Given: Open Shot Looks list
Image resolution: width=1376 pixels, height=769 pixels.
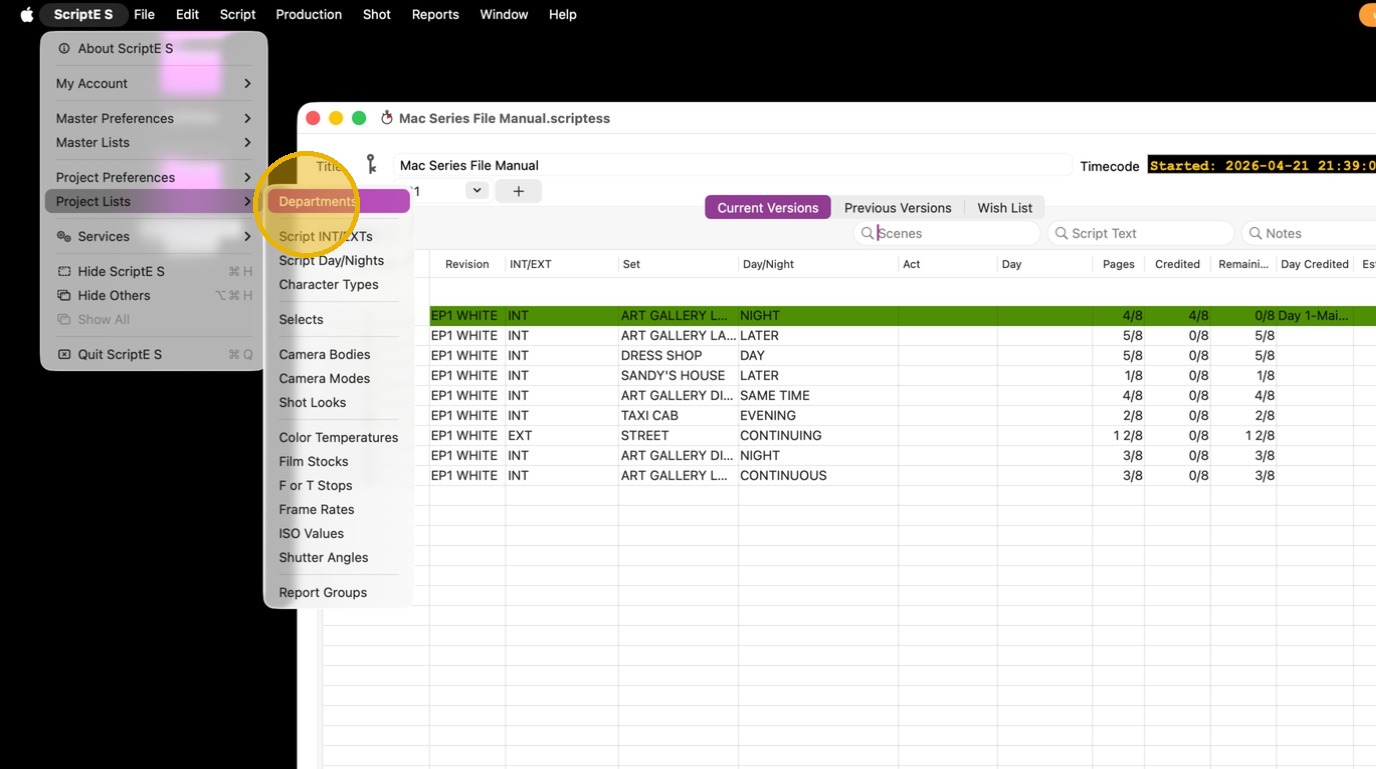Looking at the screenshot, I should (x=338, y=402).
